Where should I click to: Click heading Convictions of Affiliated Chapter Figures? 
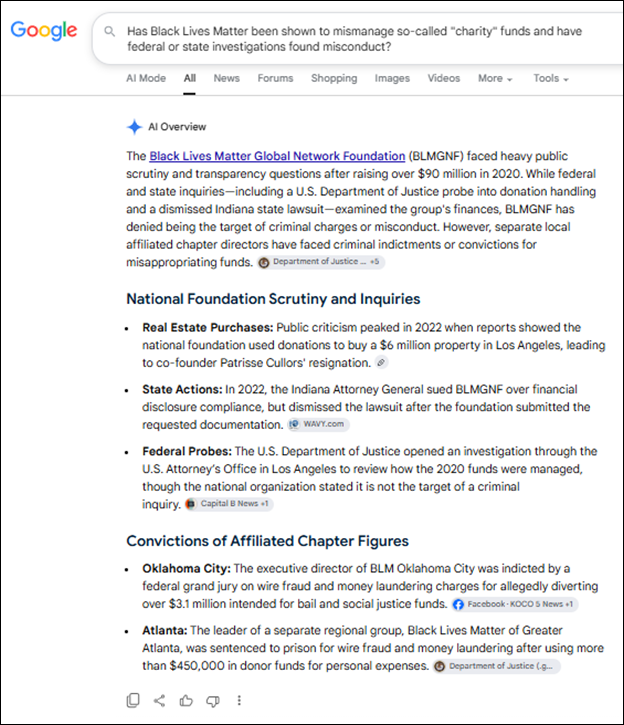coord(268,541)
